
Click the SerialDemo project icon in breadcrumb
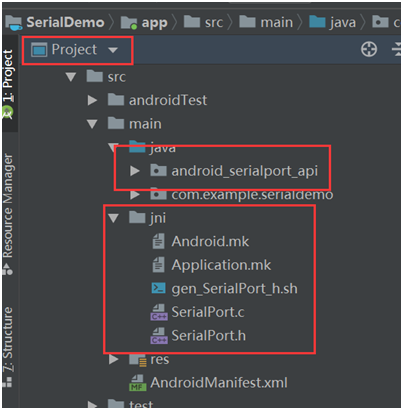(14, 23)
